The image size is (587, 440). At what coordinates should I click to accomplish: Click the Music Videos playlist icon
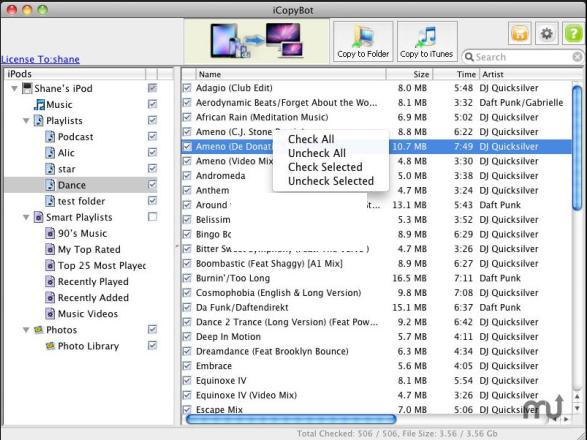pyautogui.click(x=50, y=314)
